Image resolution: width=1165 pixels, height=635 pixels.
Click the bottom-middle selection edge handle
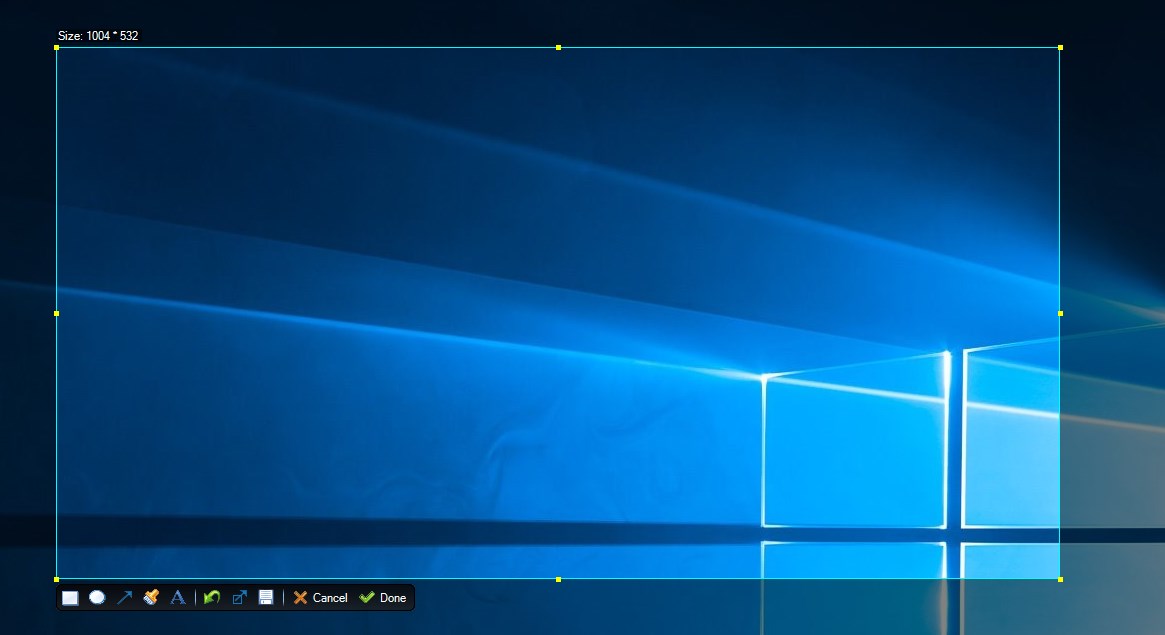tap(559, 579)
